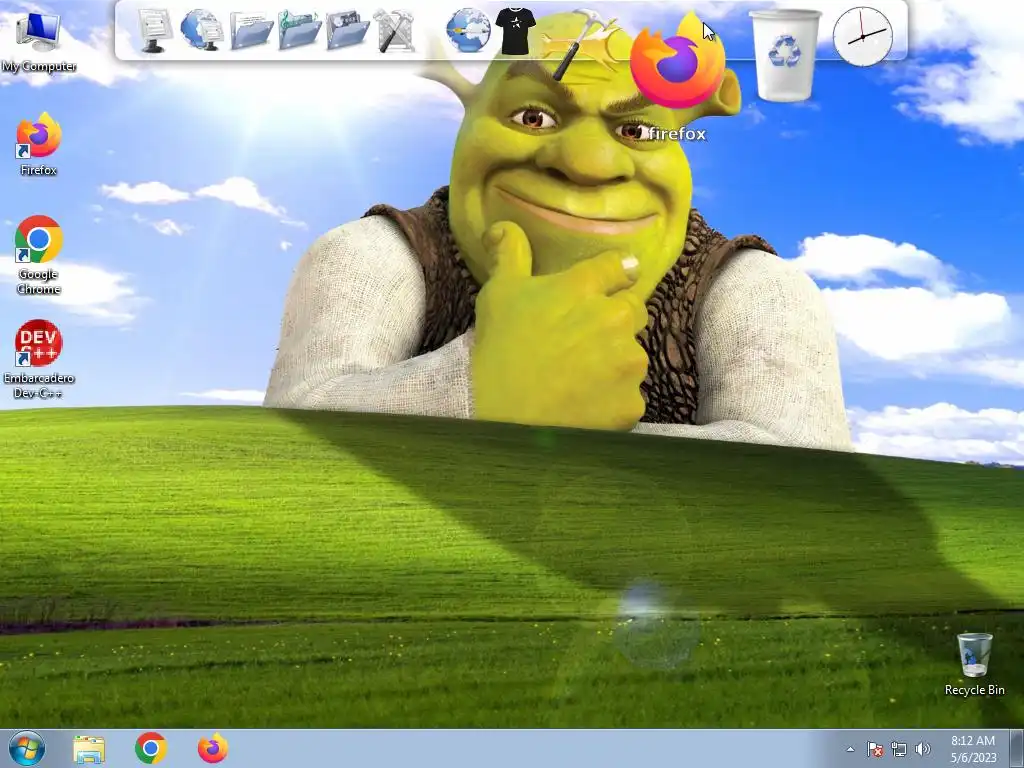Click the analog clock dock icon
1024x768 pixels.
tap(863, 37)
